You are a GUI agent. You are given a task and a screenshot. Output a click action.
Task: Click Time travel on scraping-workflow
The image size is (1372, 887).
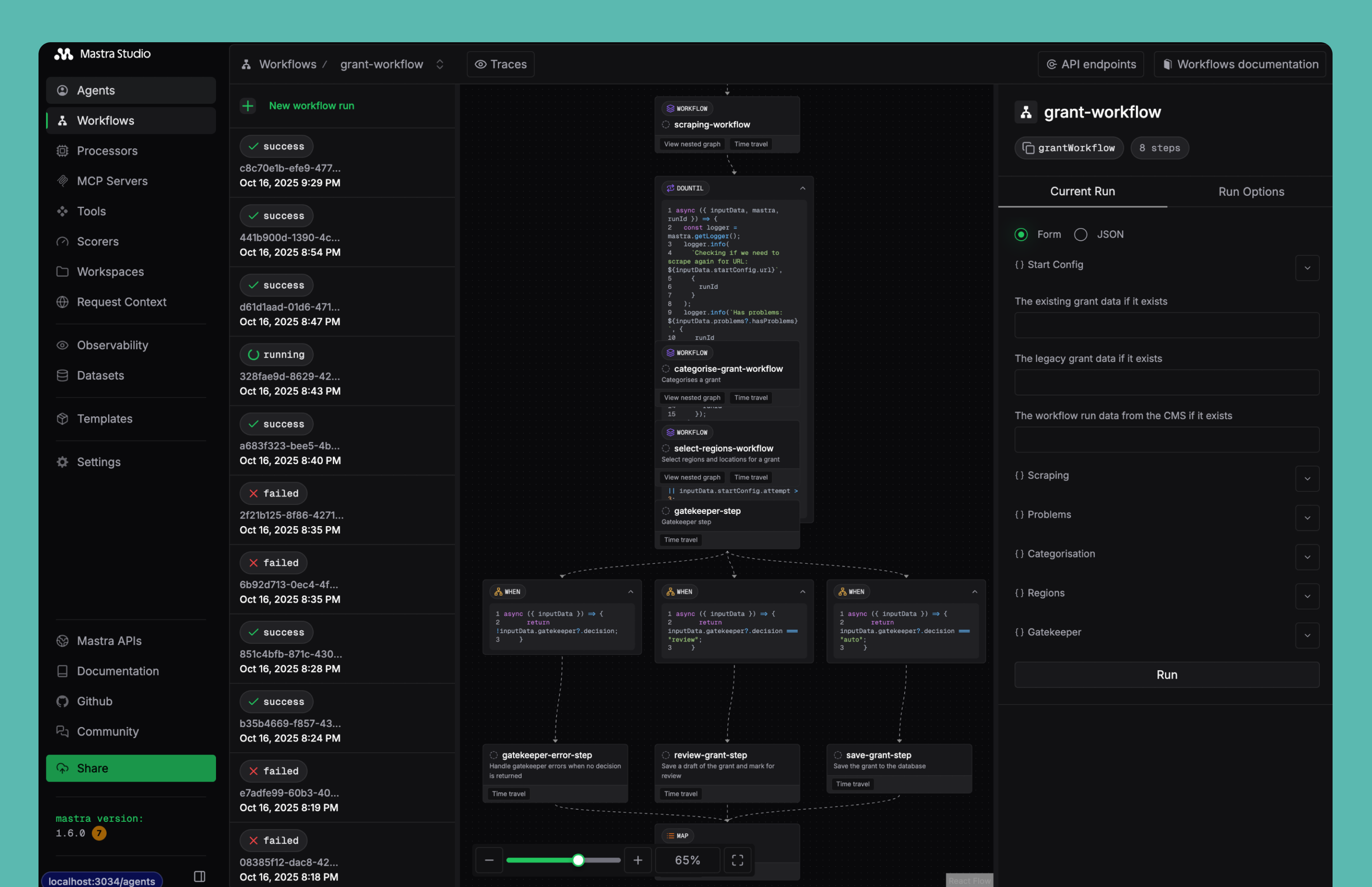point(751,144)
